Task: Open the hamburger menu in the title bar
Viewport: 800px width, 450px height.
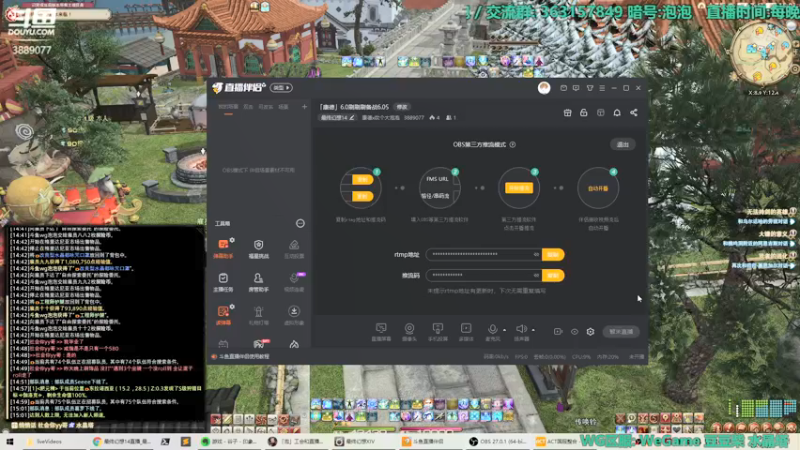Action: [602, 88]
